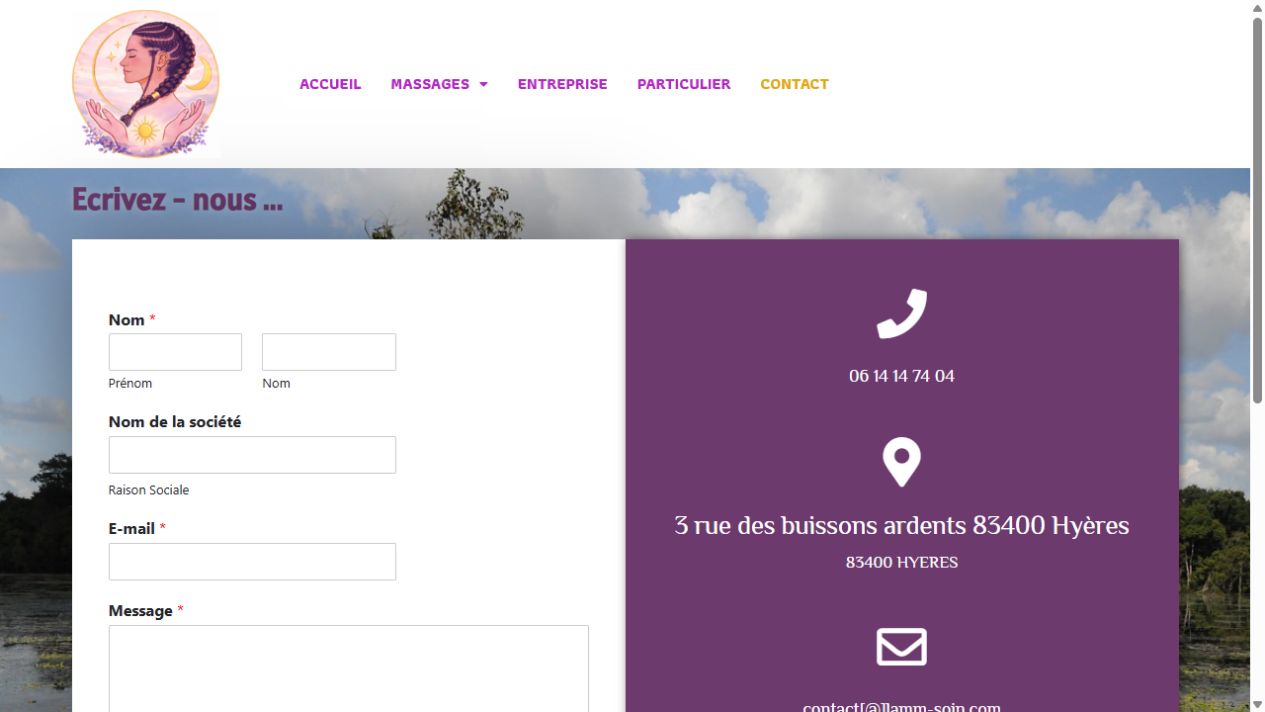Click the phone number 06 14 14 74 04

click(902, 376)
